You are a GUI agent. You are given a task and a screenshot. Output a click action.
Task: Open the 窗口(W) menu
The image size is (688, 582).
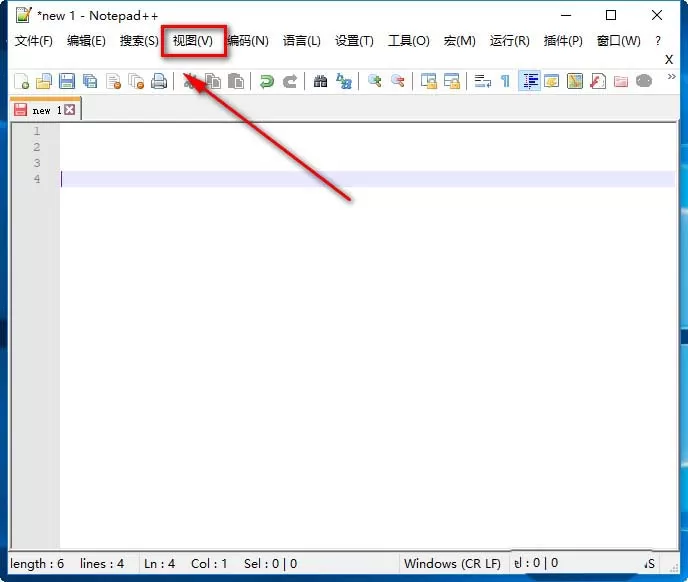click(619, 41)
